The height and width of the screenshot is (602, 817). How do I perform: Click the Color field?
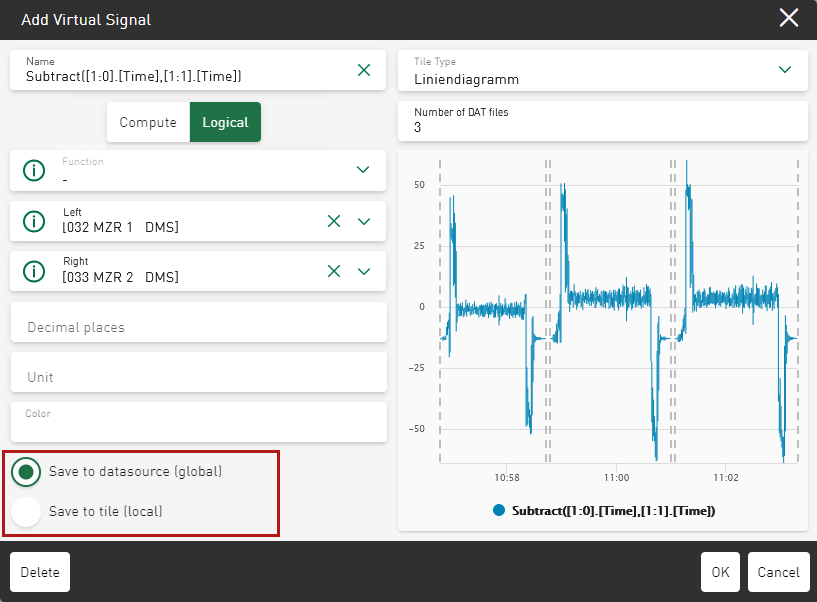point(198,422)
